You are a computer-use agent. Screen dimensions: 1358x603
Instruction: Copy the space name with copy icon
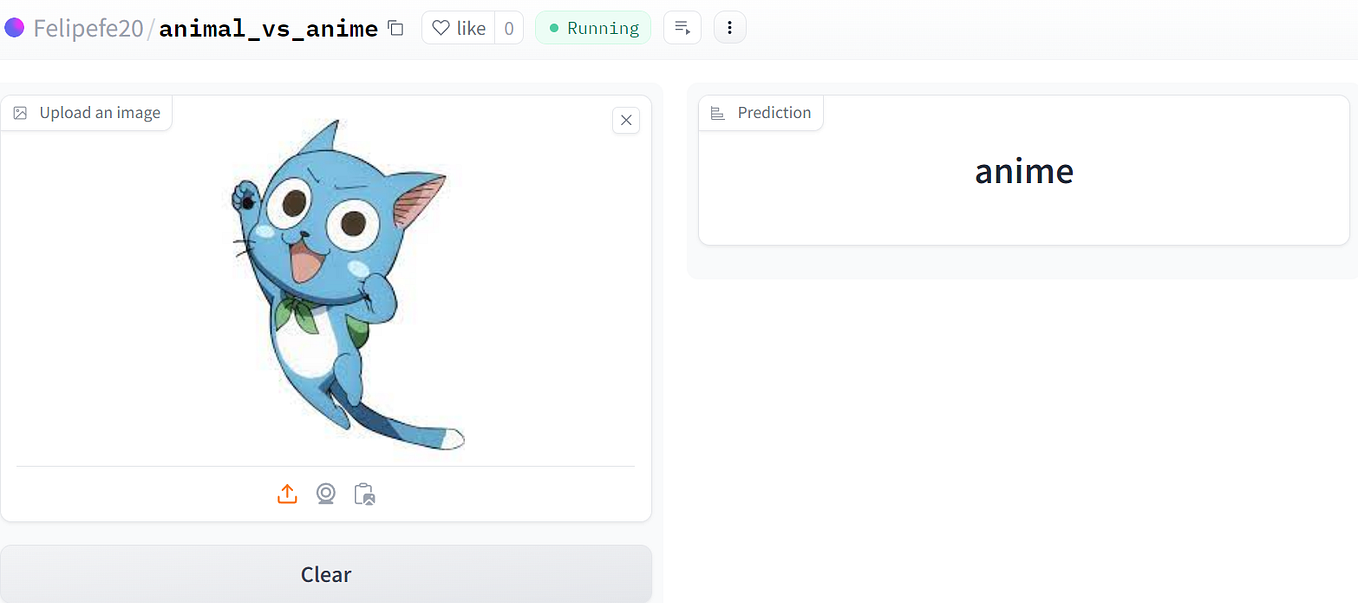(396, 28)
